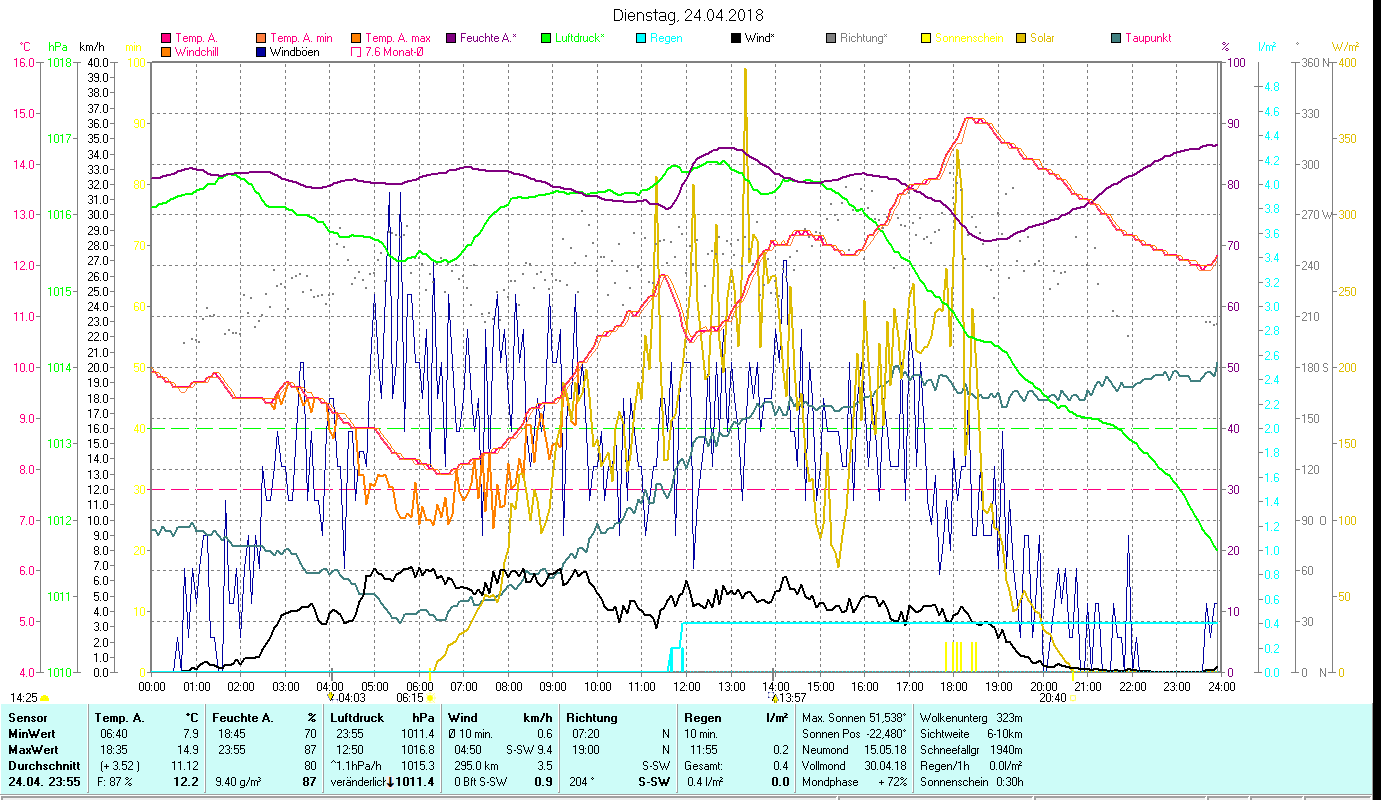Click the timestamp 24.04. 23:55

pyautogui.click(x=45, y=782)
